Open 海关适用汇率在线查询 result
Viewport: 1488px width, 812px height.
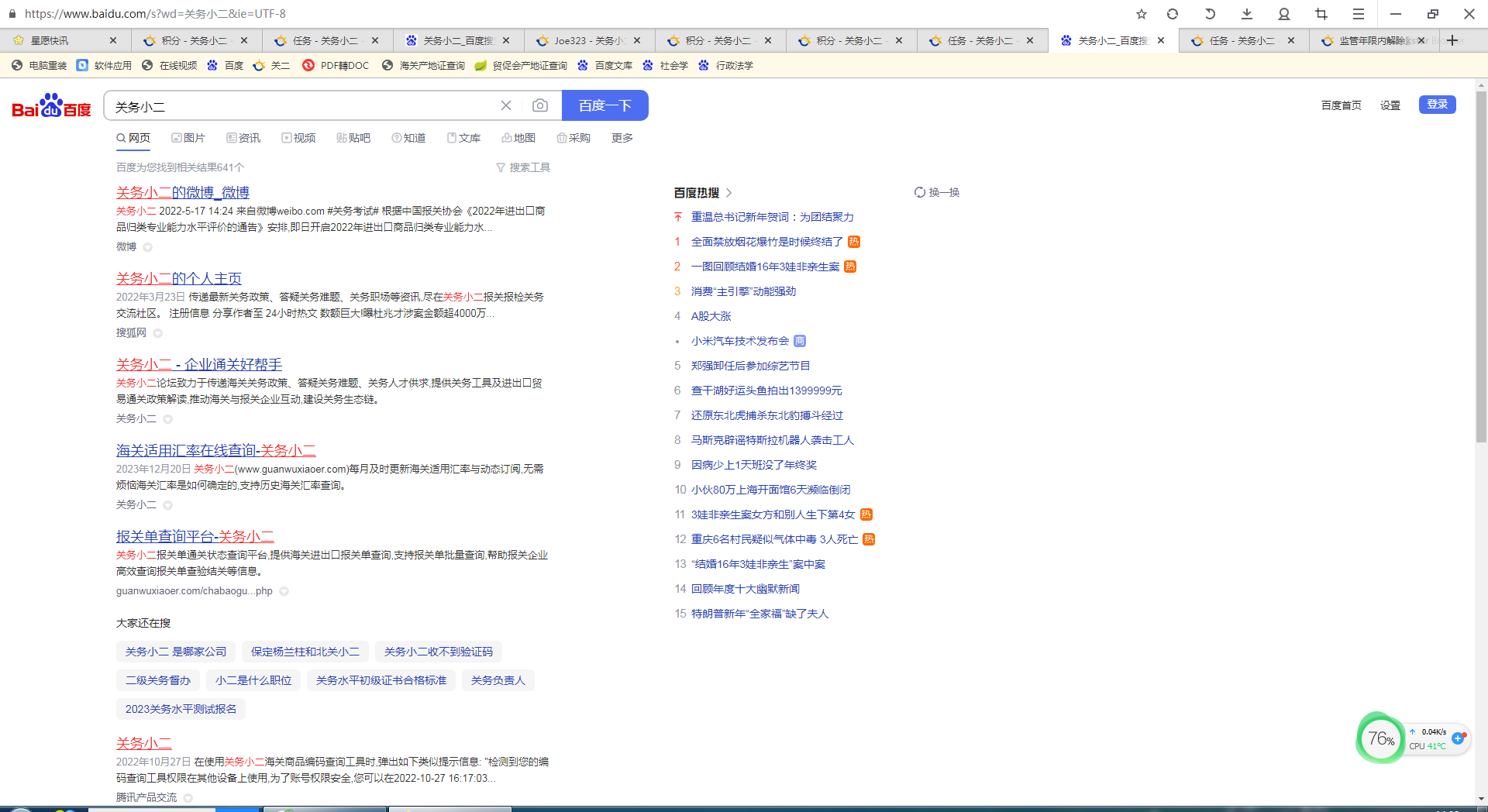(216, 450)
